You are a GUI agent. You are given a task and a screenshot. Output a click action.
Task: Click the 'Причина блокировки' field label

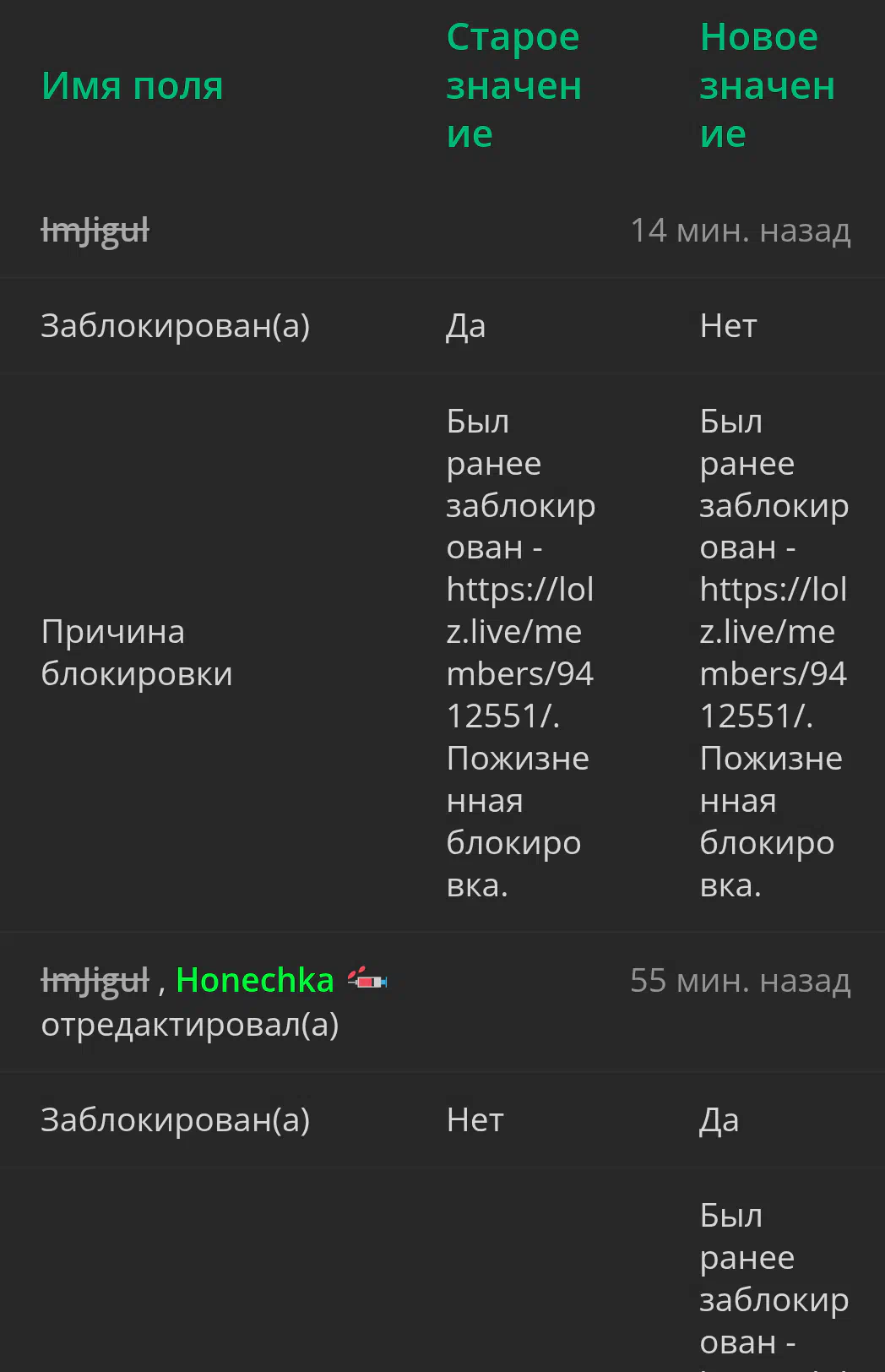tap(137, 652)
